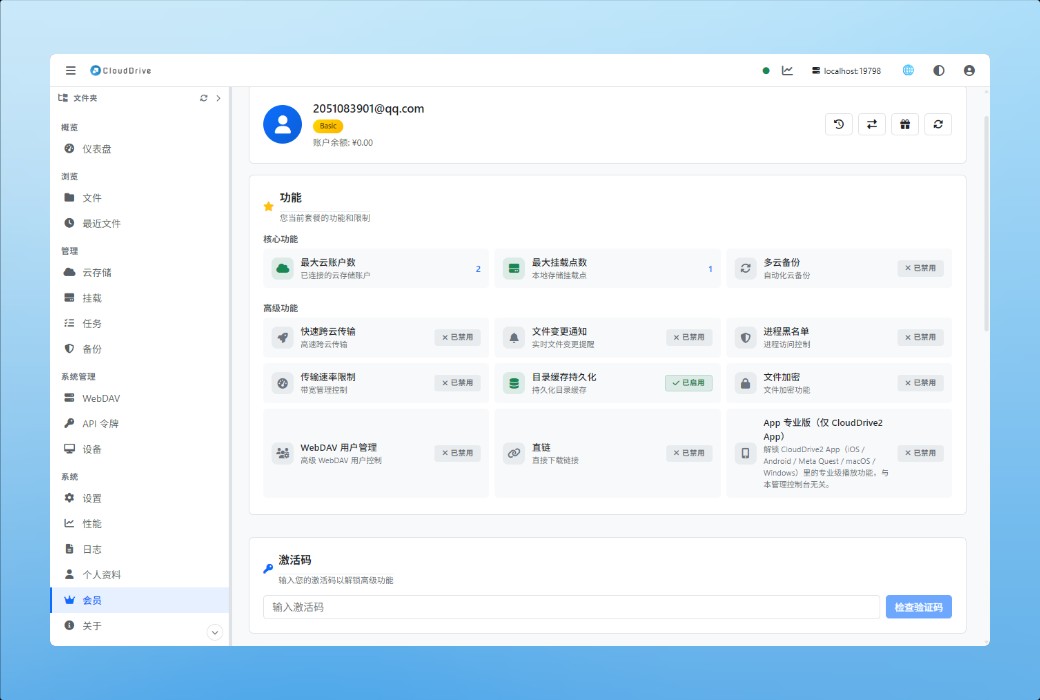Open 个人资料 profile page
Image resolution: width=1040 pixels, height=700 pixels.
coord(140,574)
